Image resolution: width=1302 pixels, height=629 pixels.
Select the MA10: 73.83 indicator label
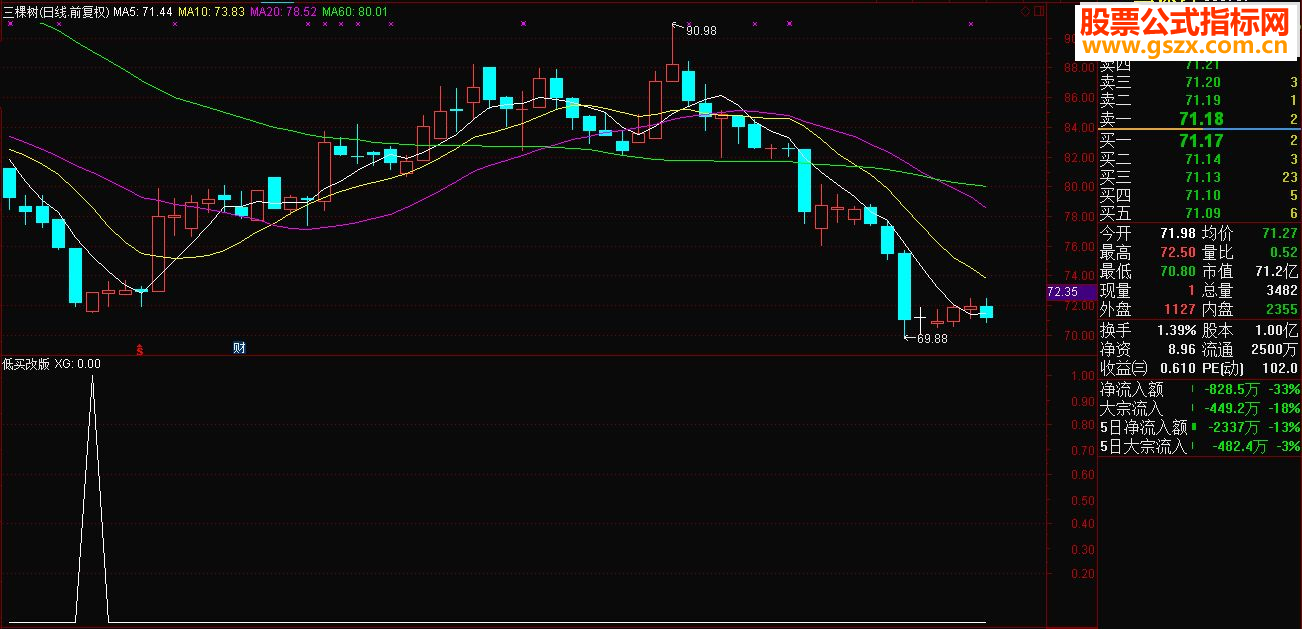point(210,10)
